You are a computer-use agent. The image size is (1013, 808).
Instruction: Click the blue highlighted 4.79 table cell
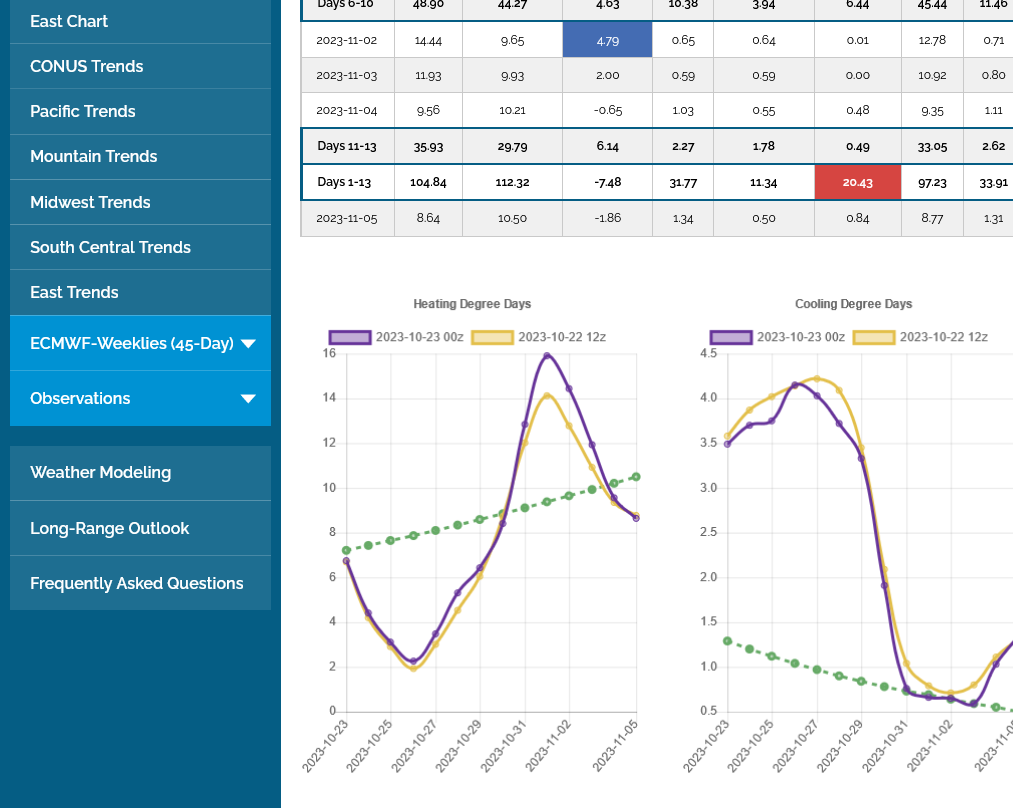607,40
